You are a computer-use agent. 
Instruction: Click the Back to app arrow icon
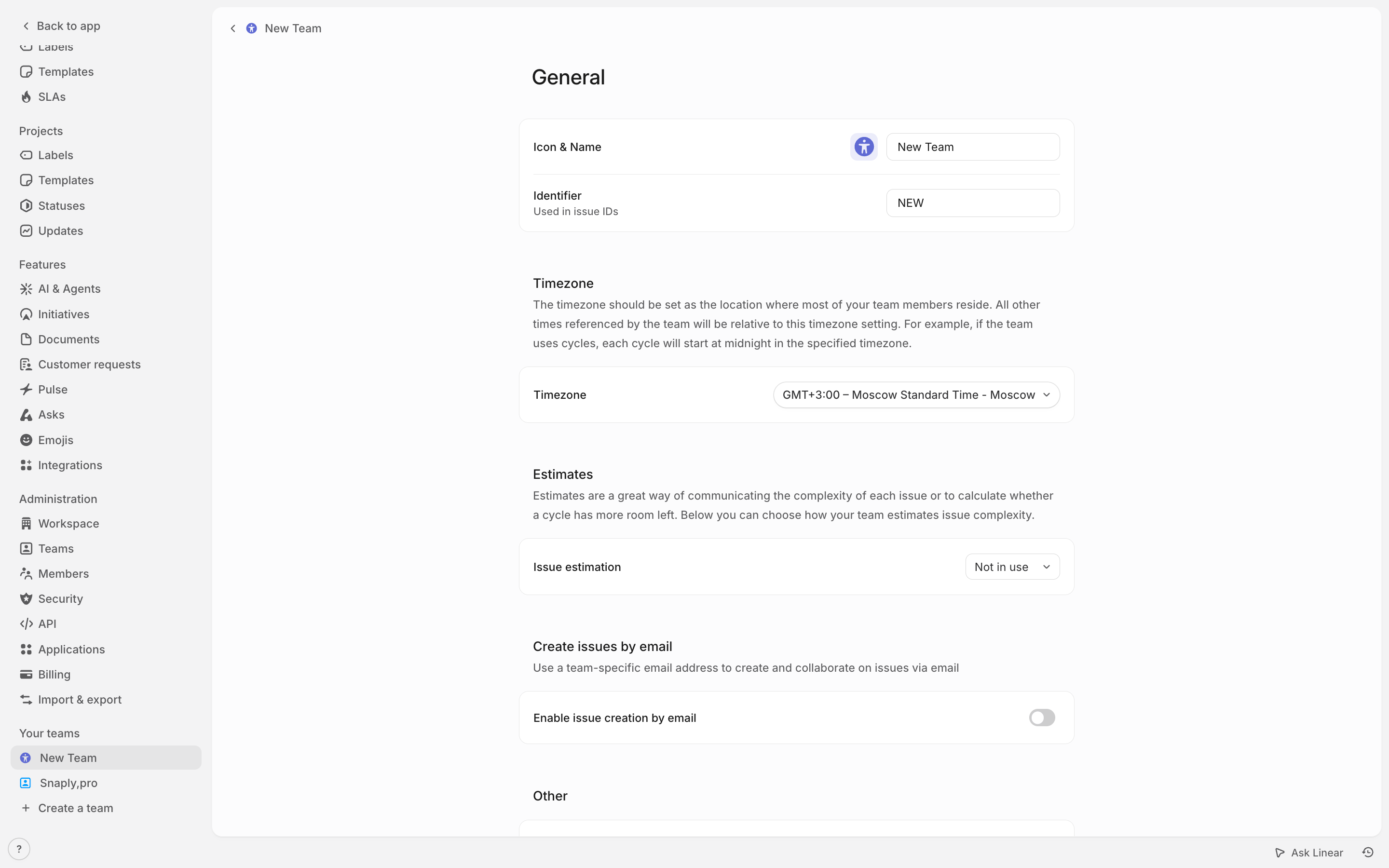point(26,26)
